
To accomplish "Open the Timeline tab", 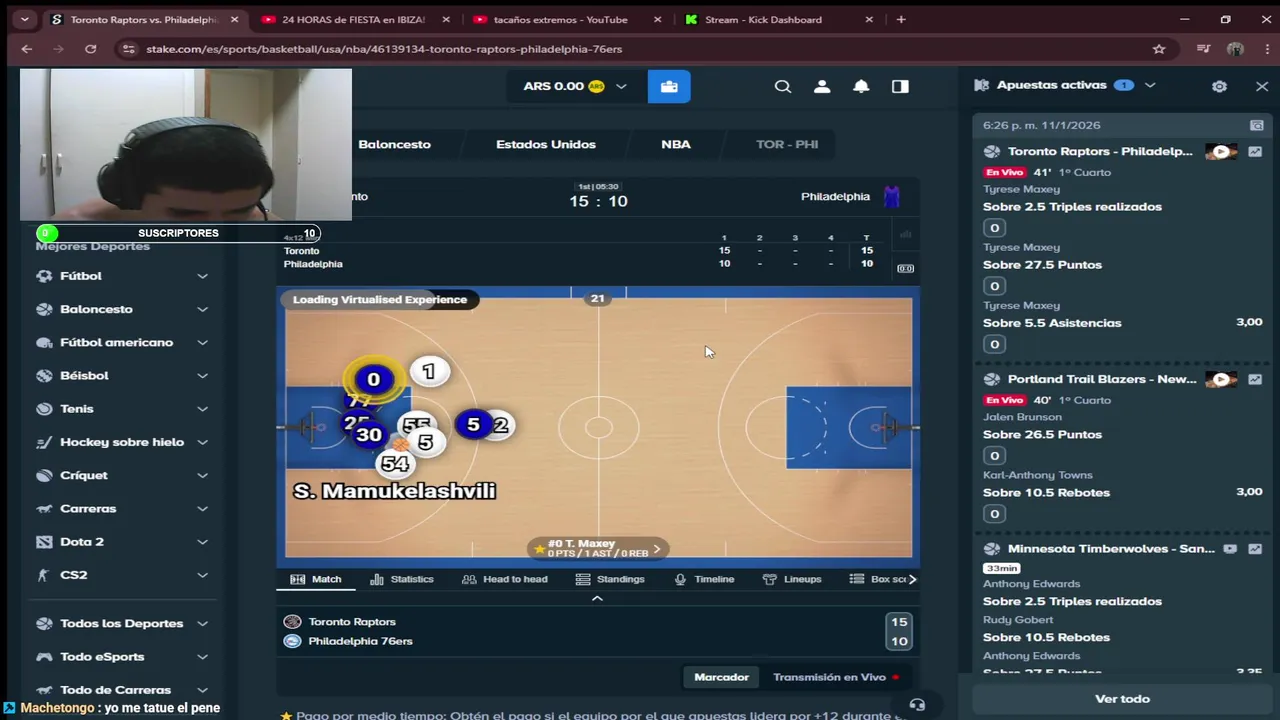I will 704,579.
